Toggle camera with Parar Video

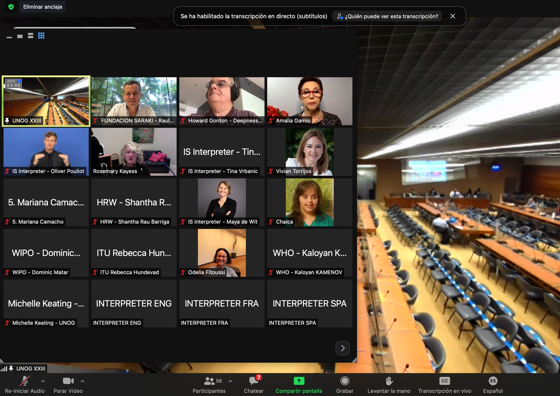click(68, 385)
